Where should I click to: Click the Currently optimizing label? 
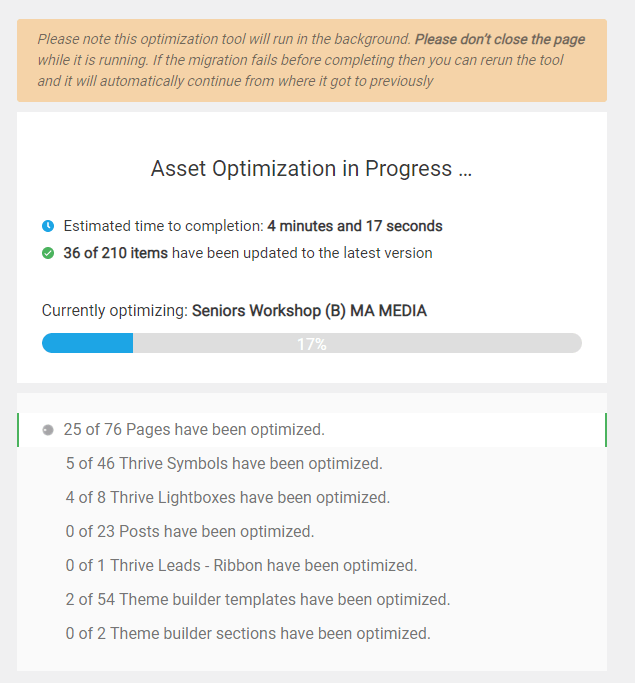[x=115, y=311]
